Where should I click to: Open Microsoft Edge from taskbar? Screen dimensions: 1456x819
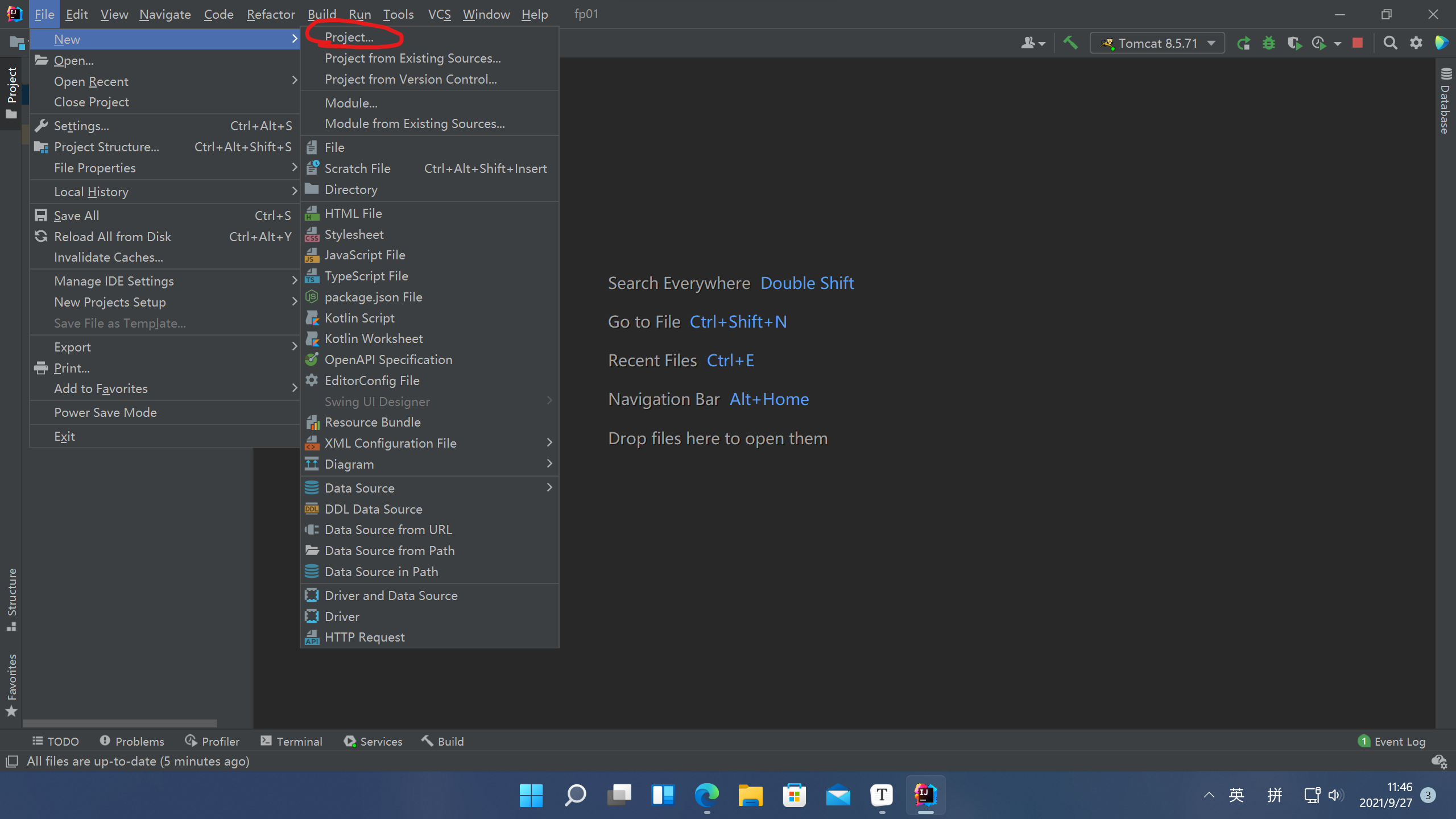(x=706, y=795)
